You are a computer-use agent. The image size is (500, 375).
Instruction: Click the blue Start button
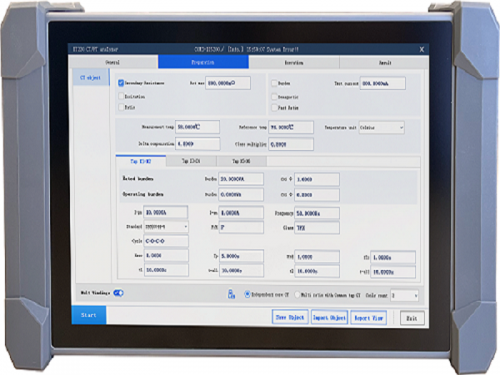pos(89,315)
